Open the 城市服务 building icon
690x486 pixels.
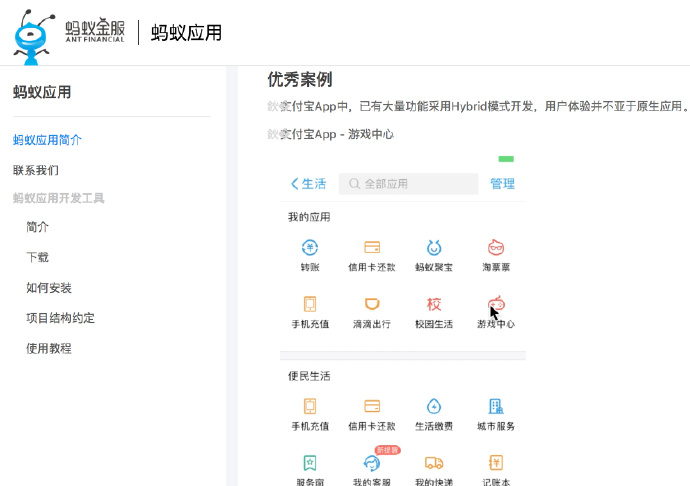496,406
